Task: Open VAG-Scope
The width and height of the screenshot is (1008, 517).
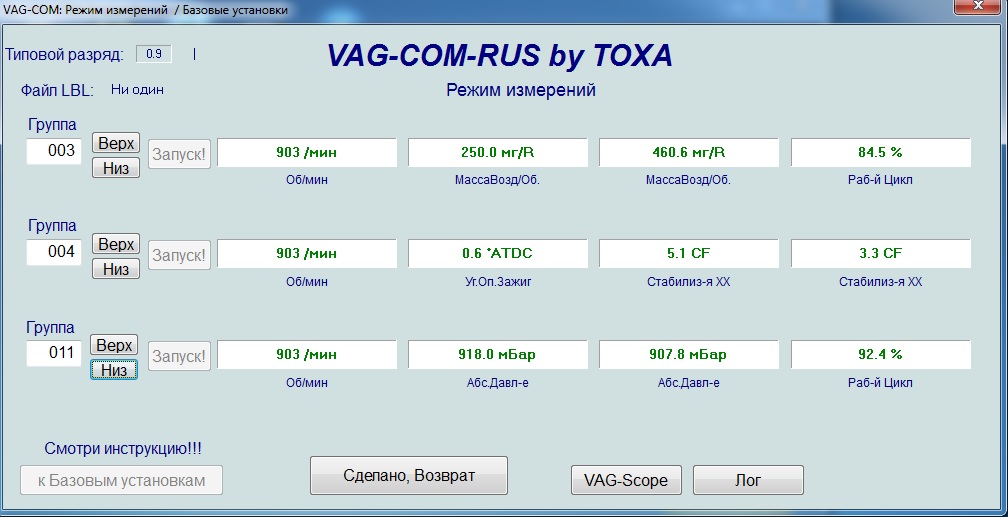Action: point(626,480)
